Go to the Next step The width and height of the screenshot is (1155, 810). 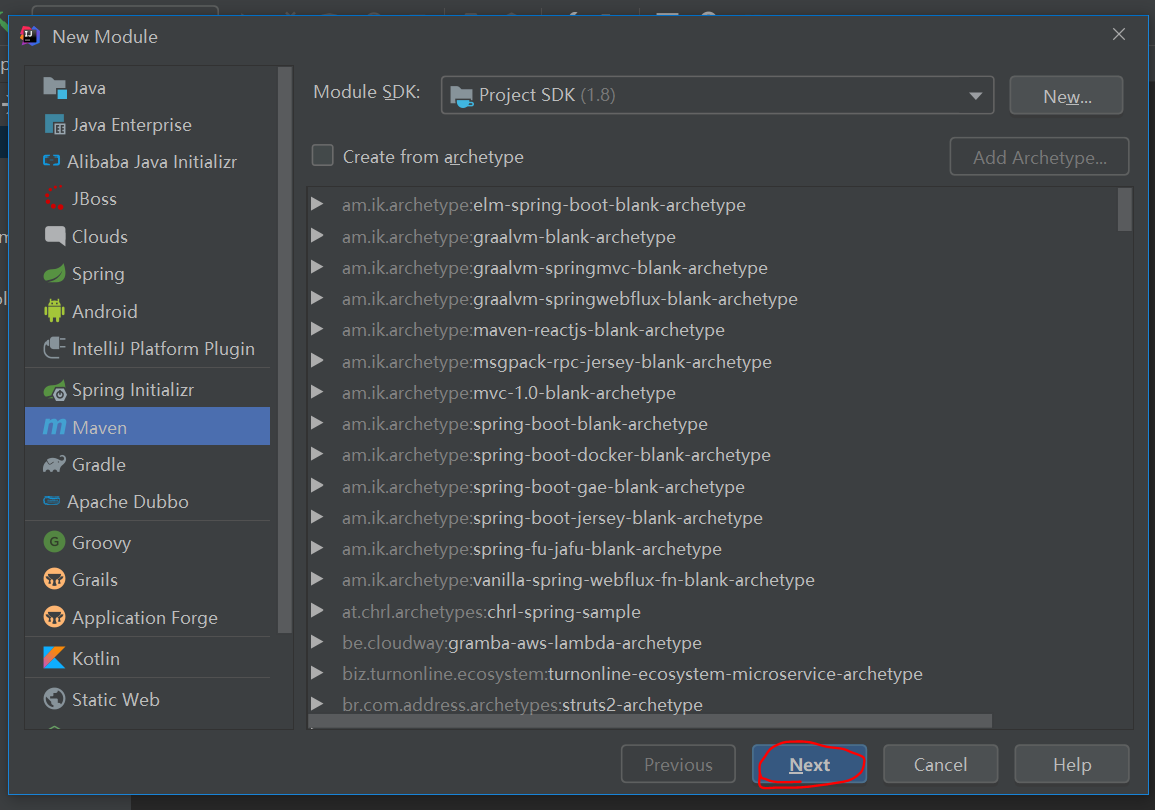810,764
